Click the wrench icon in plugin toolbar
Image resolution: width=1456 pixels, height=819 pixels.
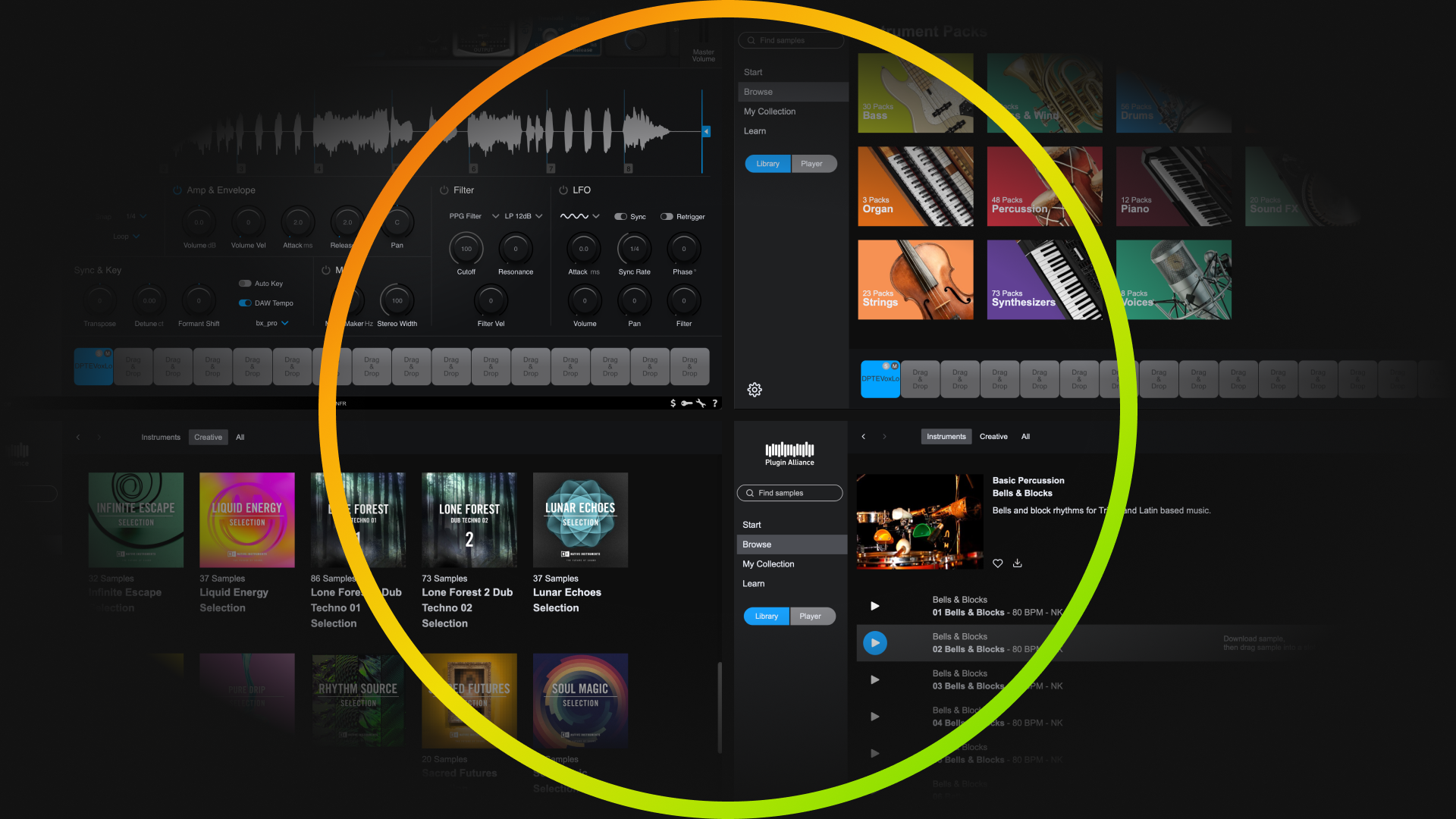701,403
